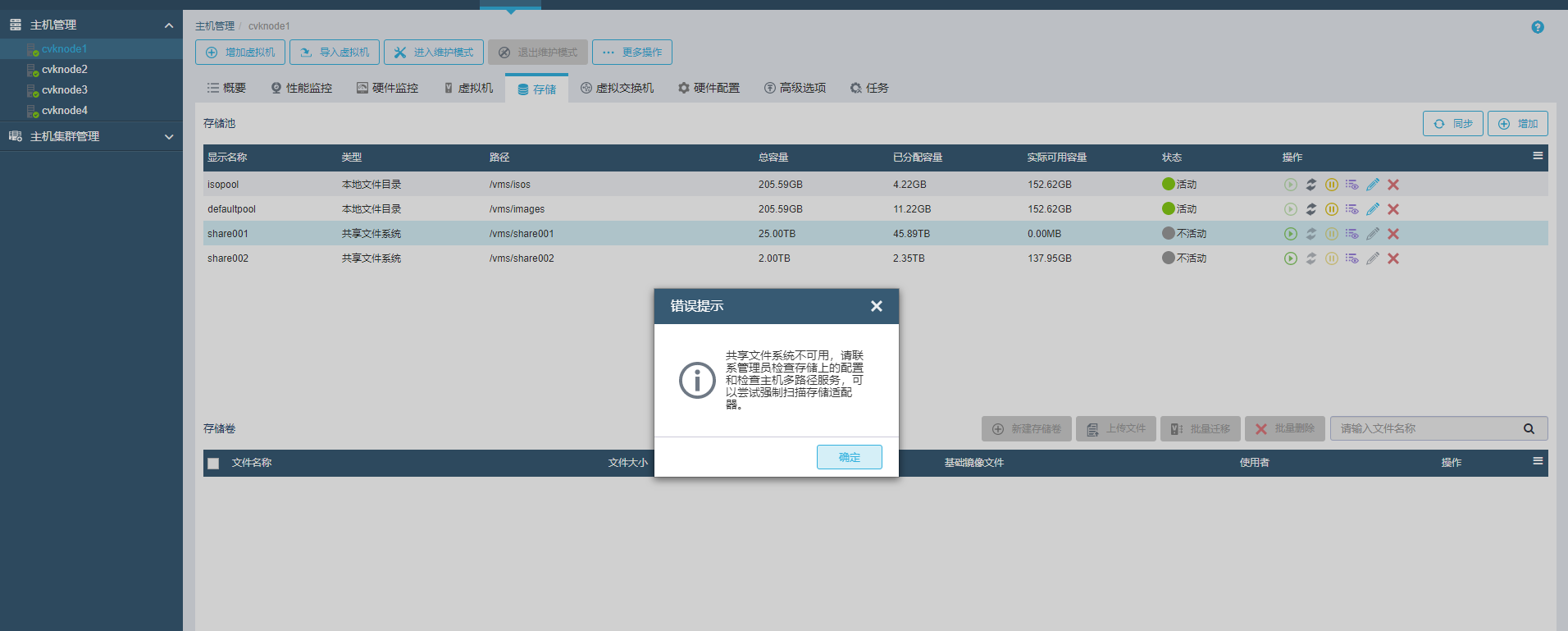This screenshot has height=631, width=1568.
Task: Start the isopool storage pool
Action: (x=1290, y=185)
